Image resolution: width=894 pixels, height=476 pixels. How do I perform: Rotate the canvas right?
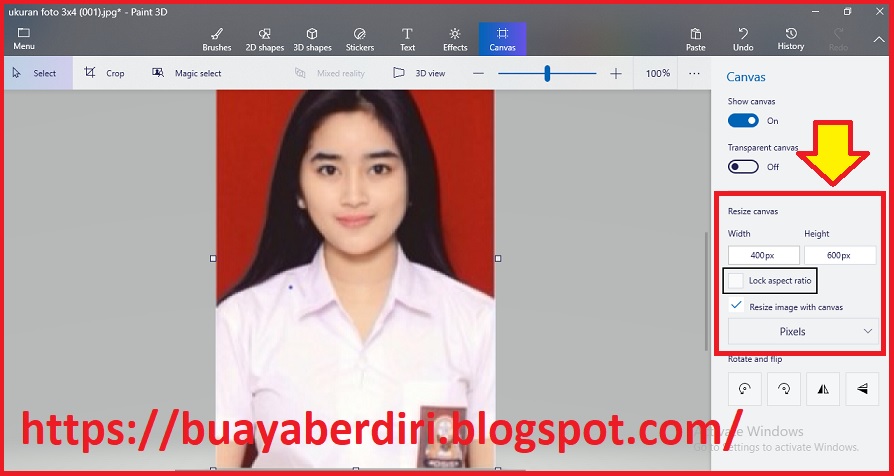click(x=784, y=389)
